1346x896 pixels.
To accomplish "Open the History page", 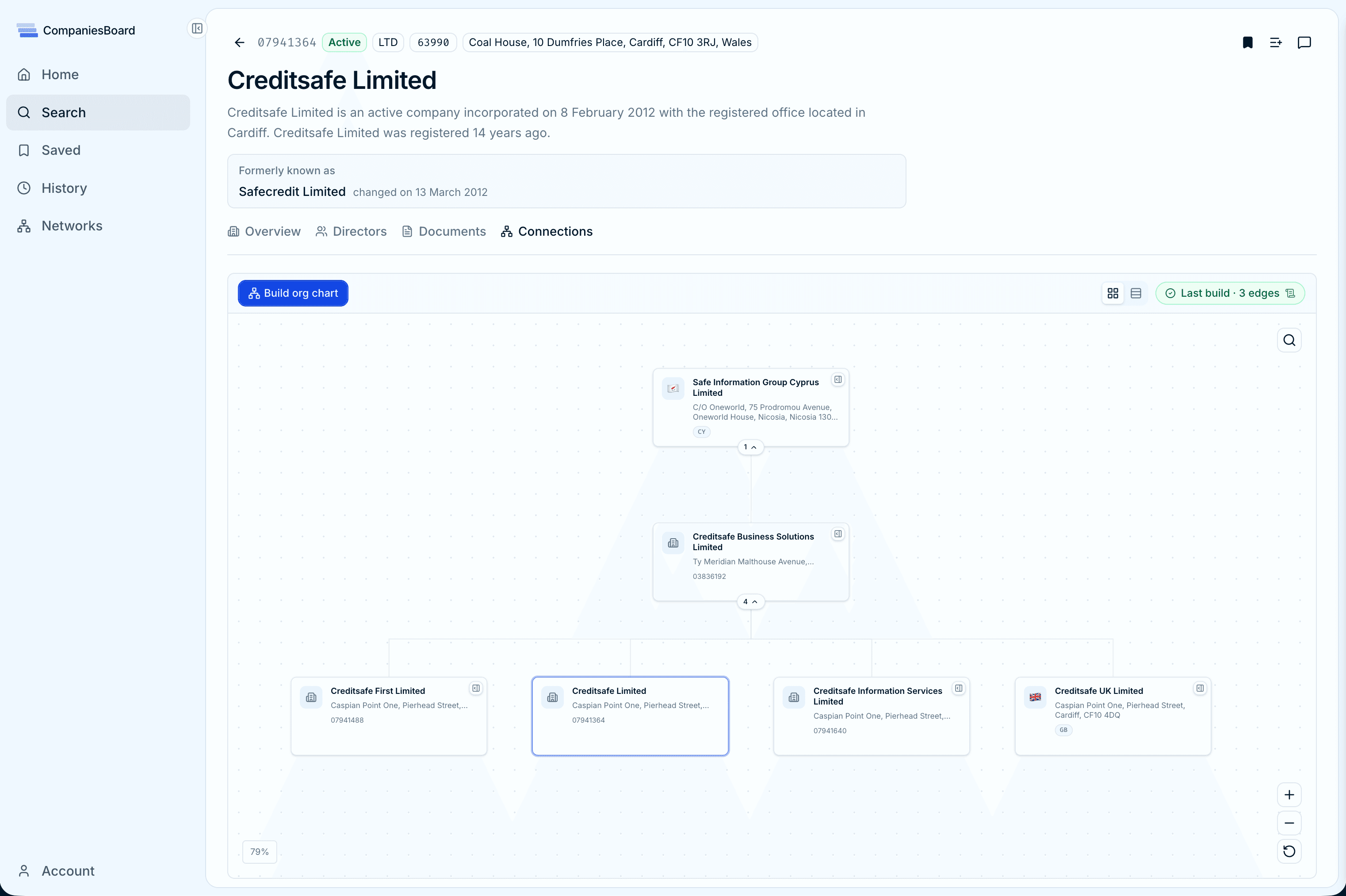I will [x=98, y=188].
